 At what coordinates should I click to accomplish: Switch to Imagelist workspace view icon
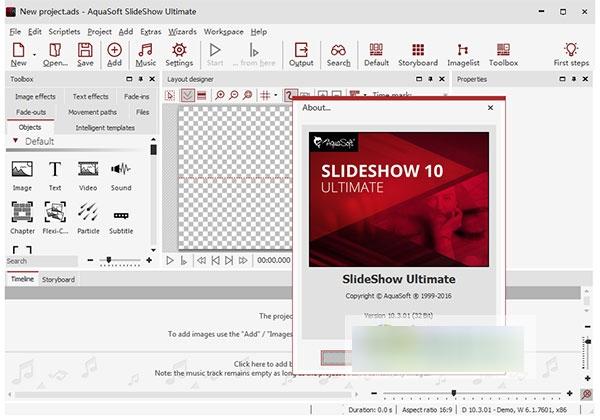tap(463, 50)
